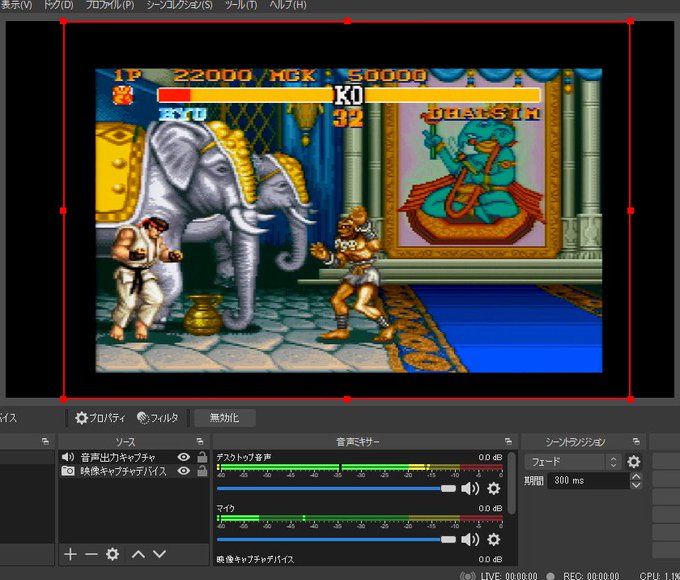Pop out the 音声ミキサー dock panel

click(x=508, y=442)
